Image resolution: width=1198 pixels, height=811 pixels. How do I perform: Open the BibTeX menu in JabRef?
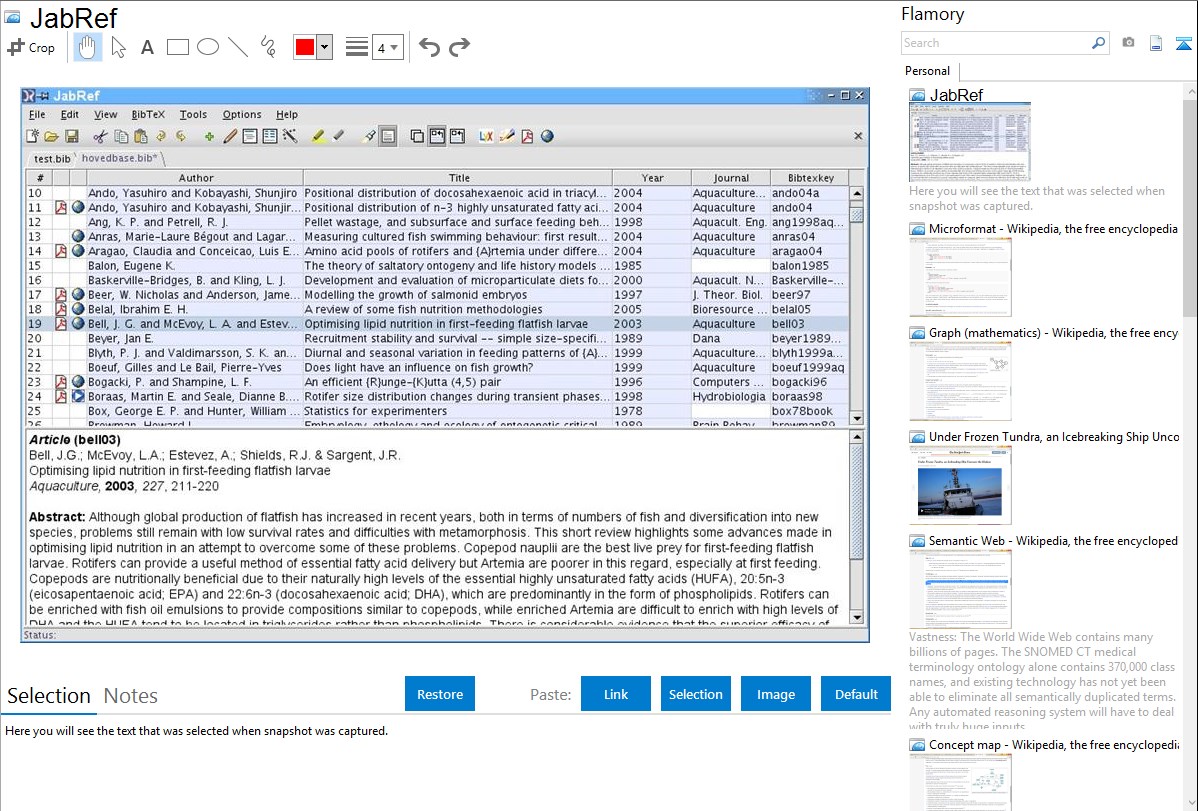[148, 115]
